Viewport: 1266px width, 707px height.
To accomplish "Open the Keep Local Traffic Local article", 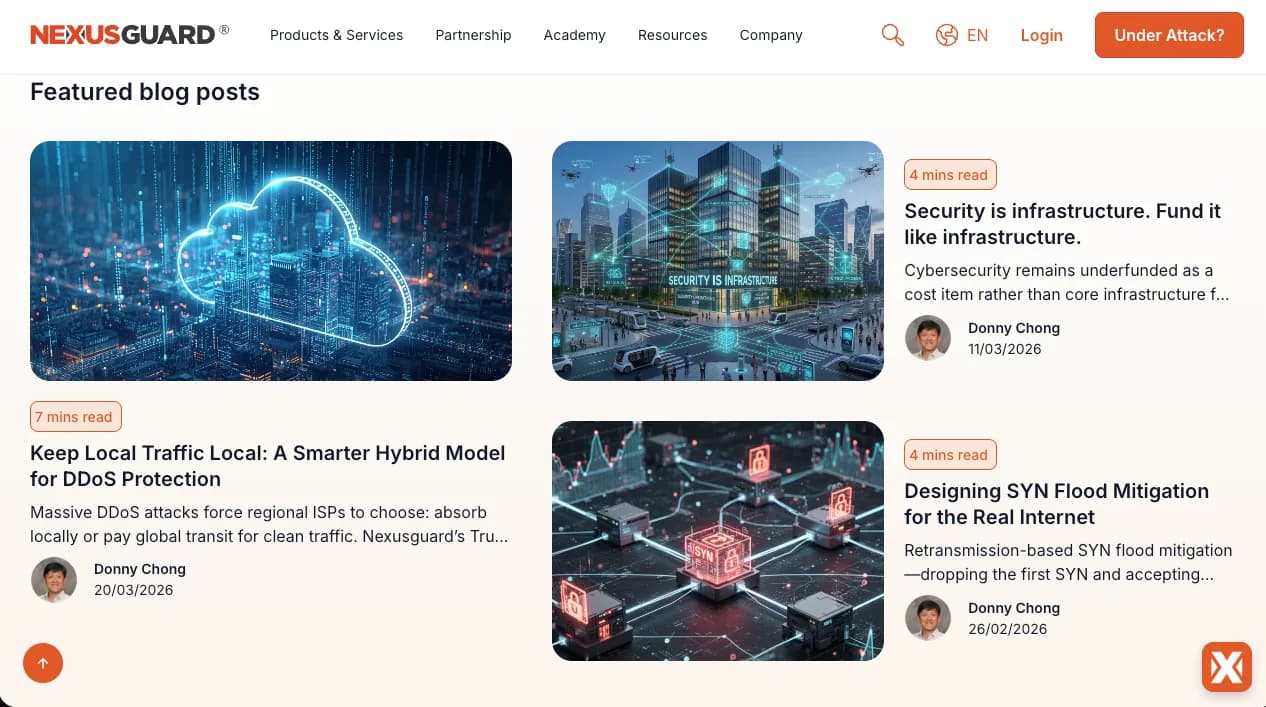I will click(268, 466).
